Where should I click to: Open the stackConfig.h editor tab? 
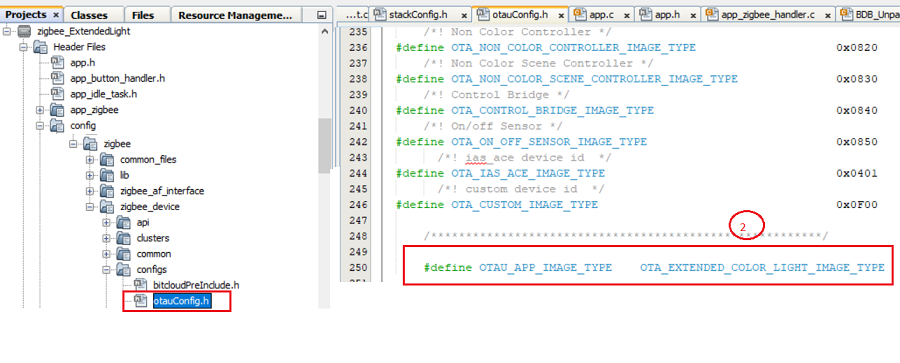(x=417, y=14)
